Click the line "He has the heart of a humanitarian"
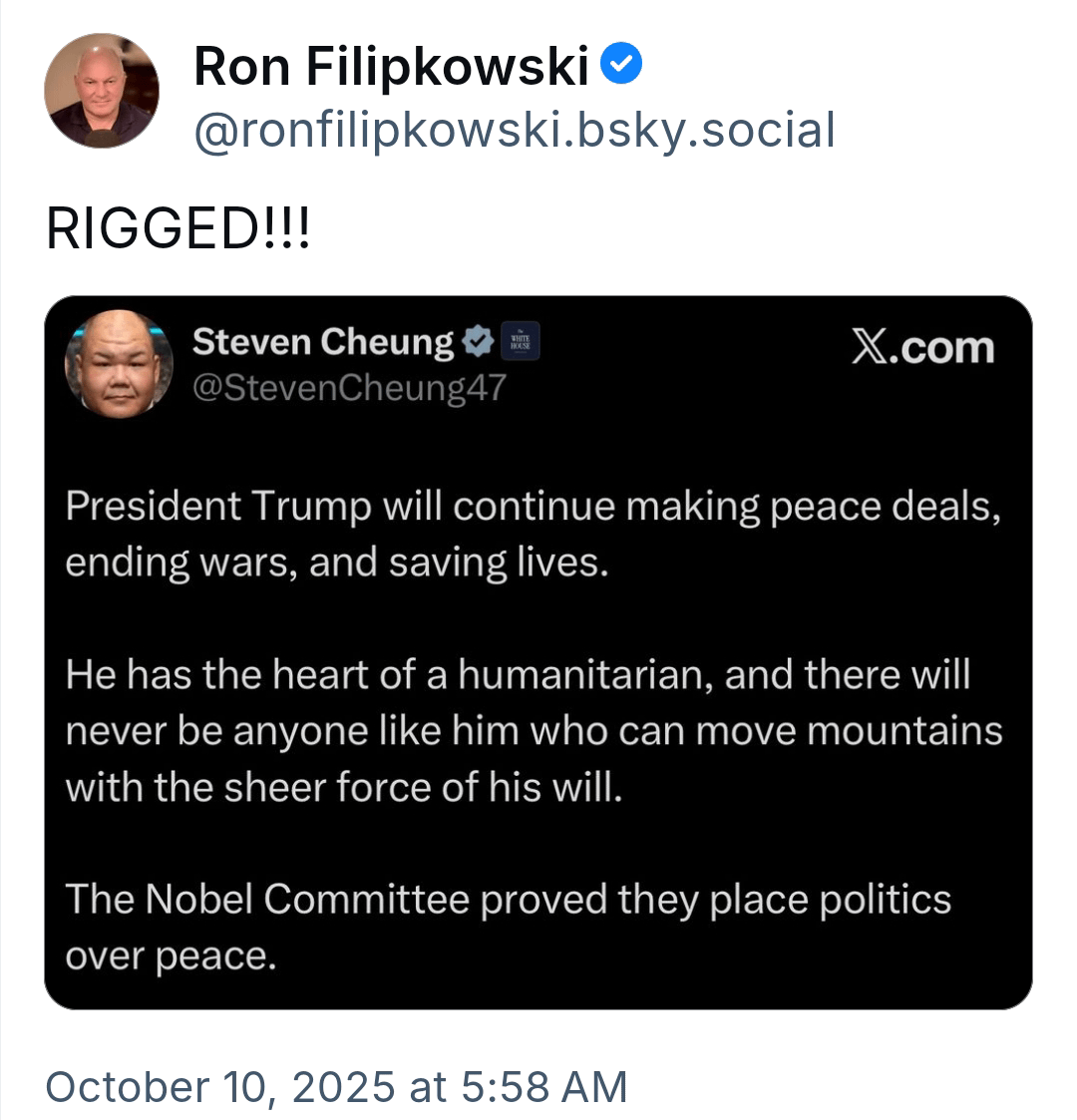This screenshot has height=1120, width=1077. pyautogui.click(x=518, y=675)
